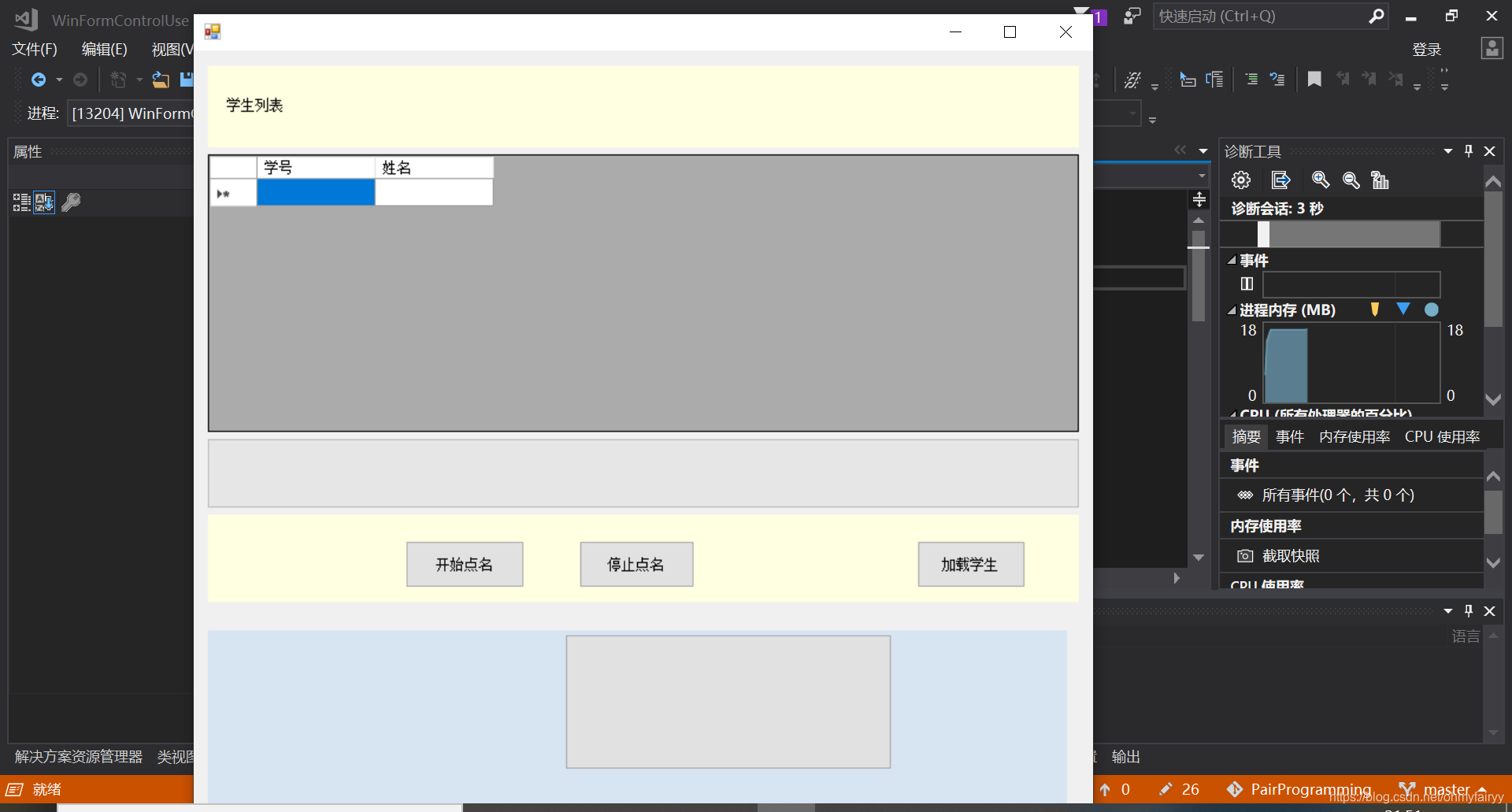
Task: Open the 诊断工具 window options dropdown
Action: click(1447, 151)
